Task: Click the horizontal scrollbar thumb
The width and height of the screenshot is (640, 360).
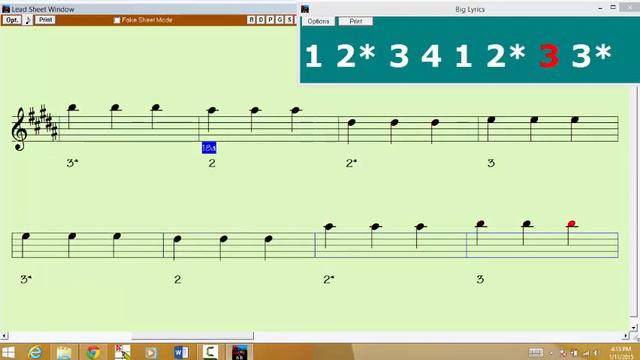Action: point(192,336)
